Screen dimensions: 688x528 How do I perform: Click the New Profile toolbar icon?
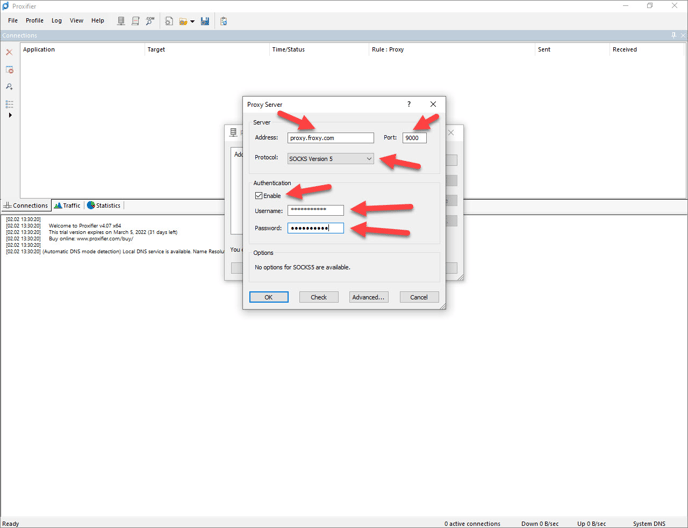169,21
